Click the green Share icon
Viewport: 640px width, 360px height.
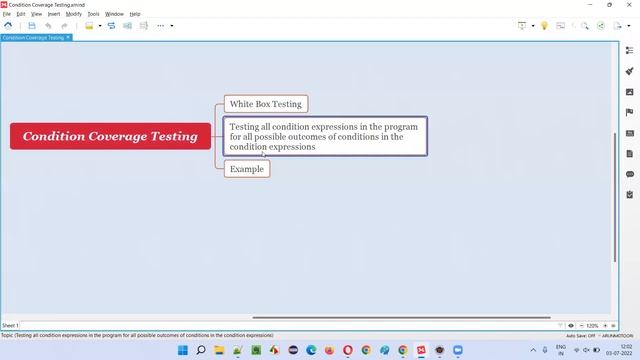click(601, 26)
